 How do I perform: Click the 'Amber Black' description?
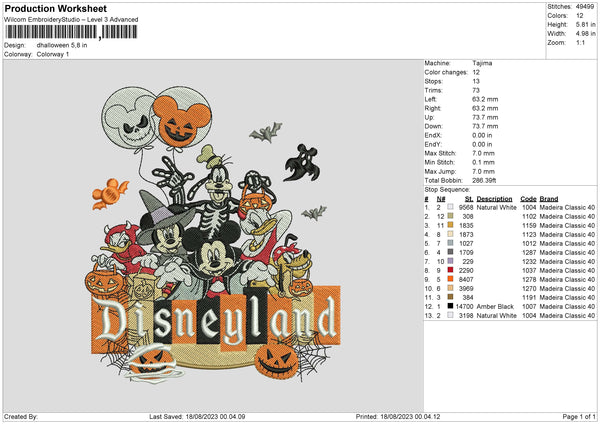(494, 307)
